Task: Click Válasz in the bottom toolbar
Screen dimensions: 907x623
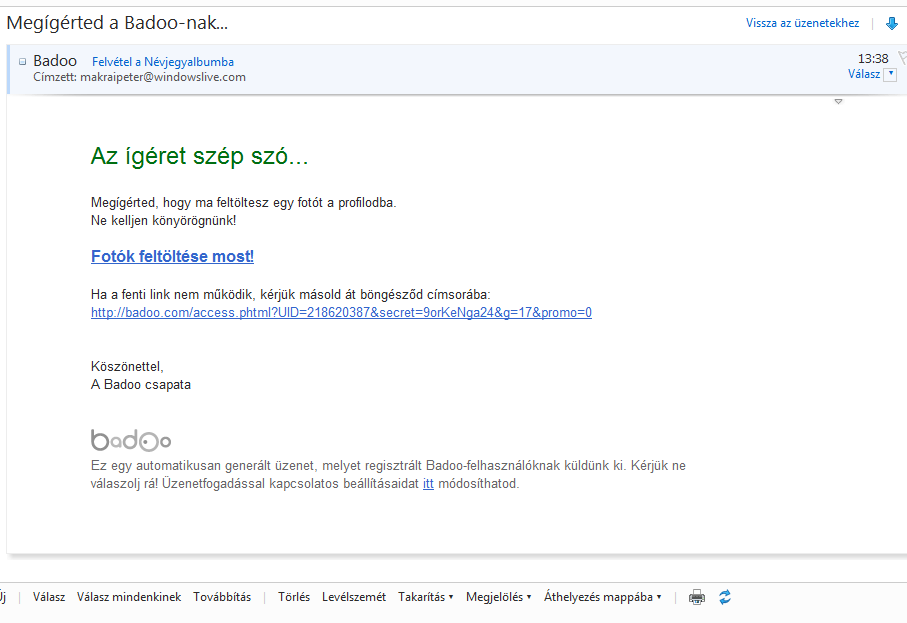Action: coord(49,597)
